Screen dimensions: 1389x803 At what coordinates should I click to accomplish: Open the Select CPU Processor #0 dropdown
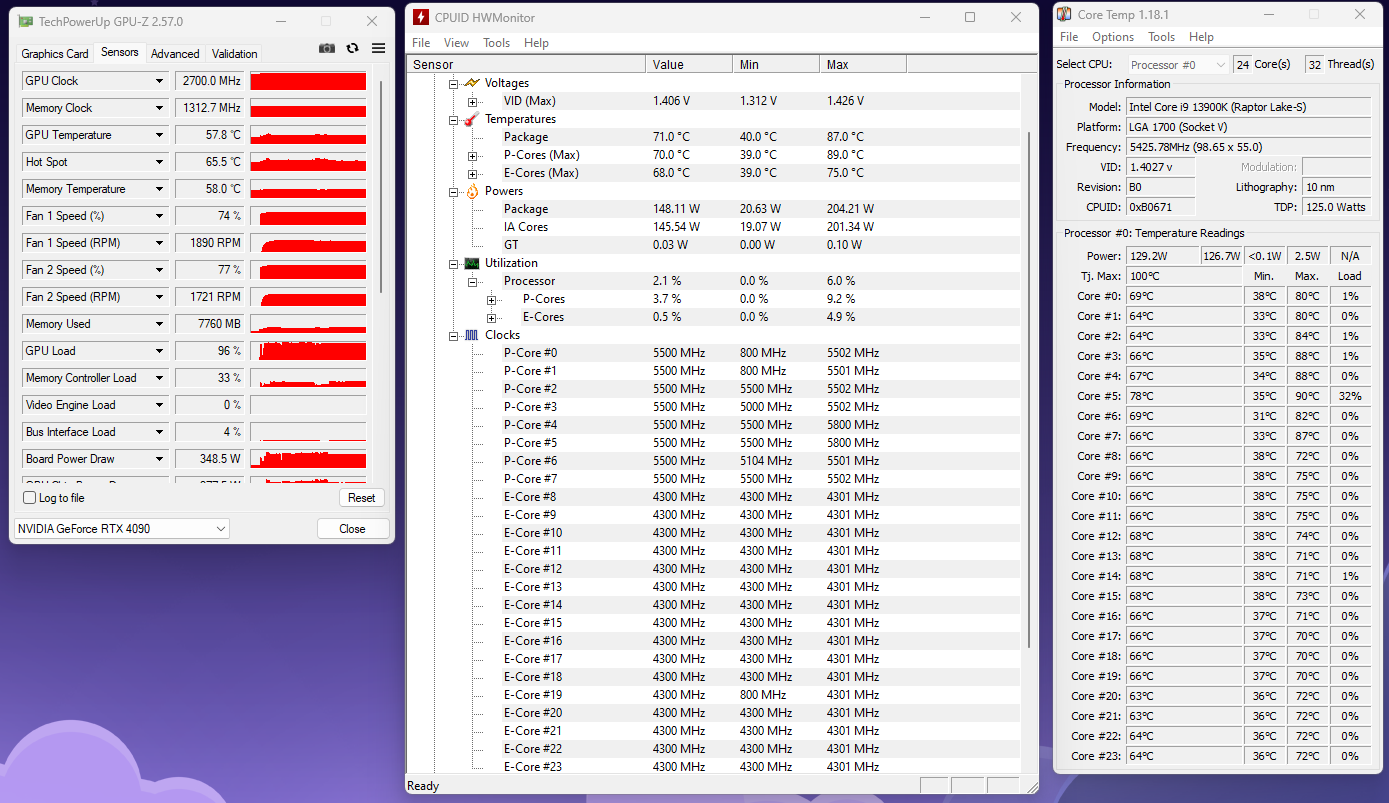1177,64
